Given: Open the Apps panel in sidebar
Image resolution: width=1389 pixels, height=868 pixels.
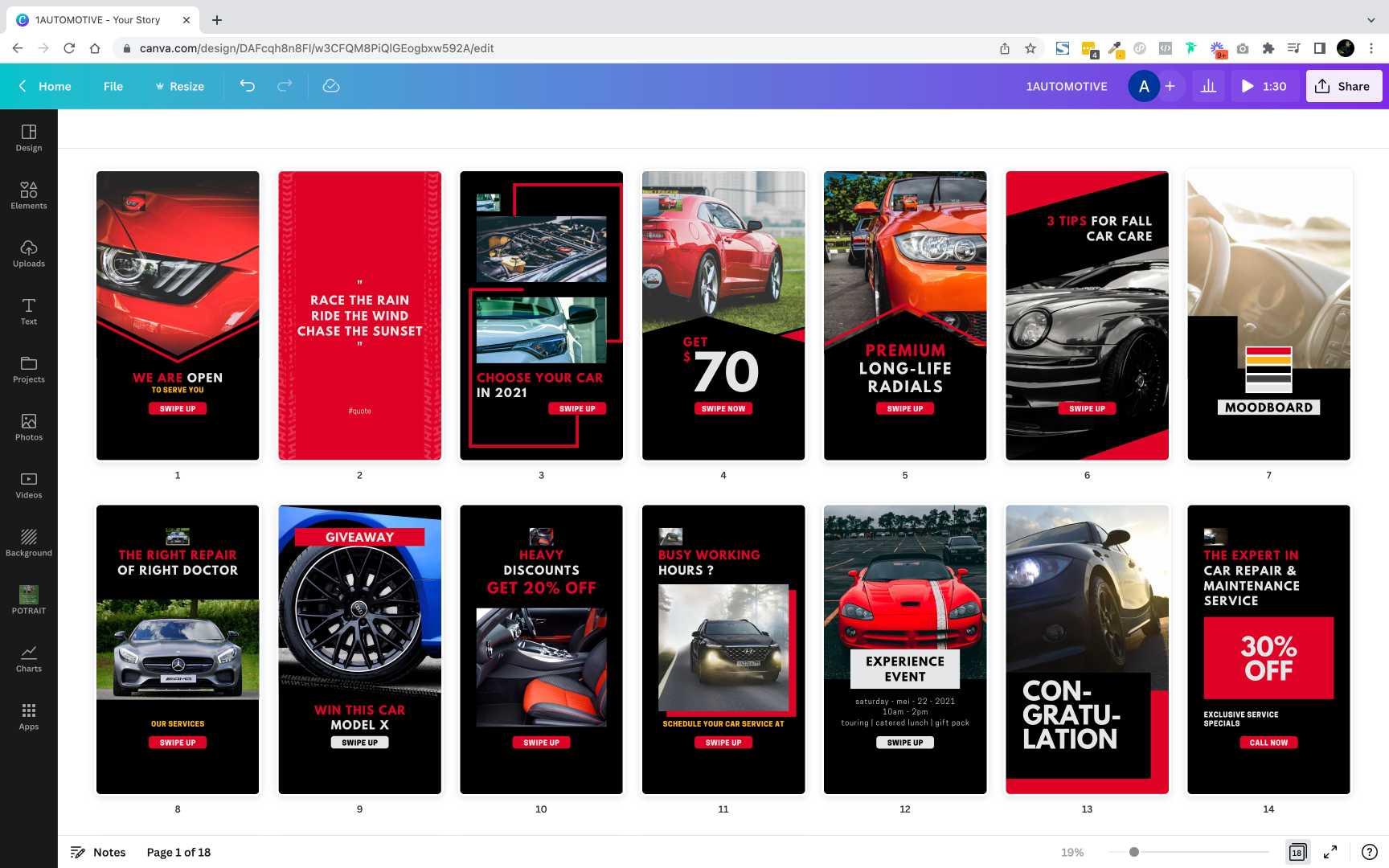Looking at the screenshot, I should (x=28, y=716).
